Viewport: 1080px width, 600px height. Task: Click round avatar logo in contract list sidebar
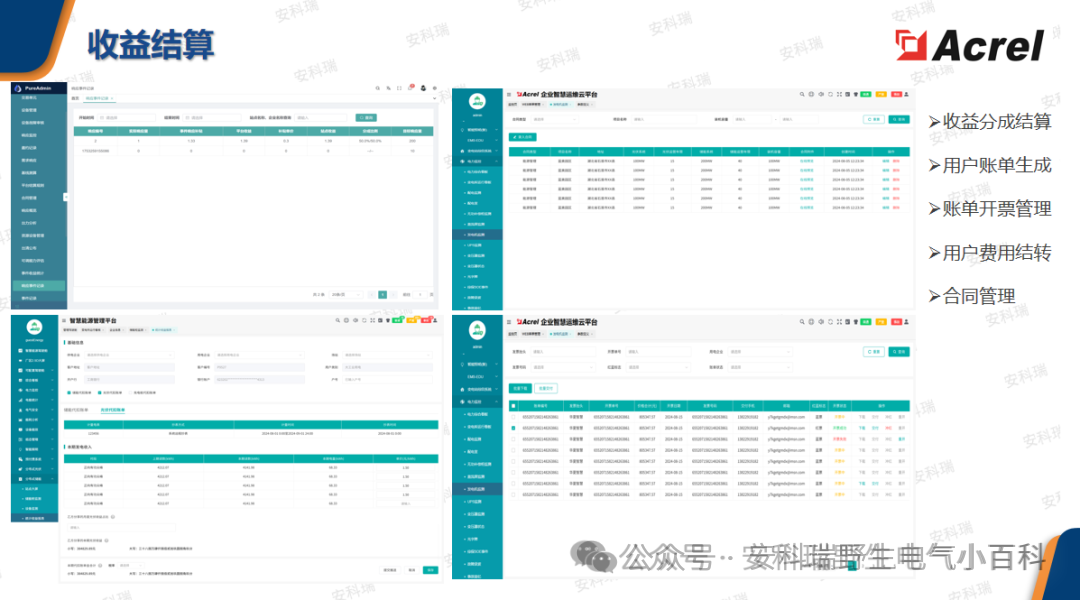(477, 102)
